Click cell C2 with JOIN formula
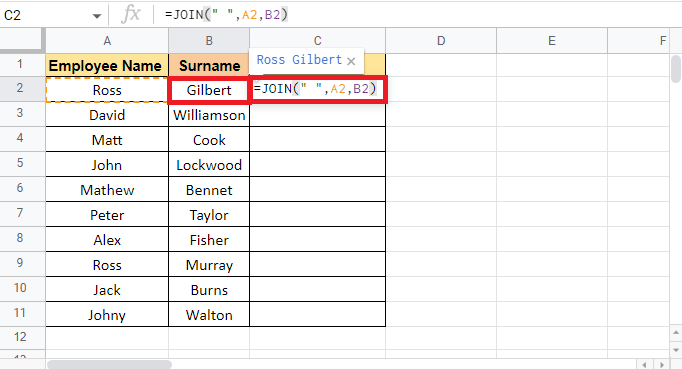Viewport: 682px width, 369px height. click(318, 90)
